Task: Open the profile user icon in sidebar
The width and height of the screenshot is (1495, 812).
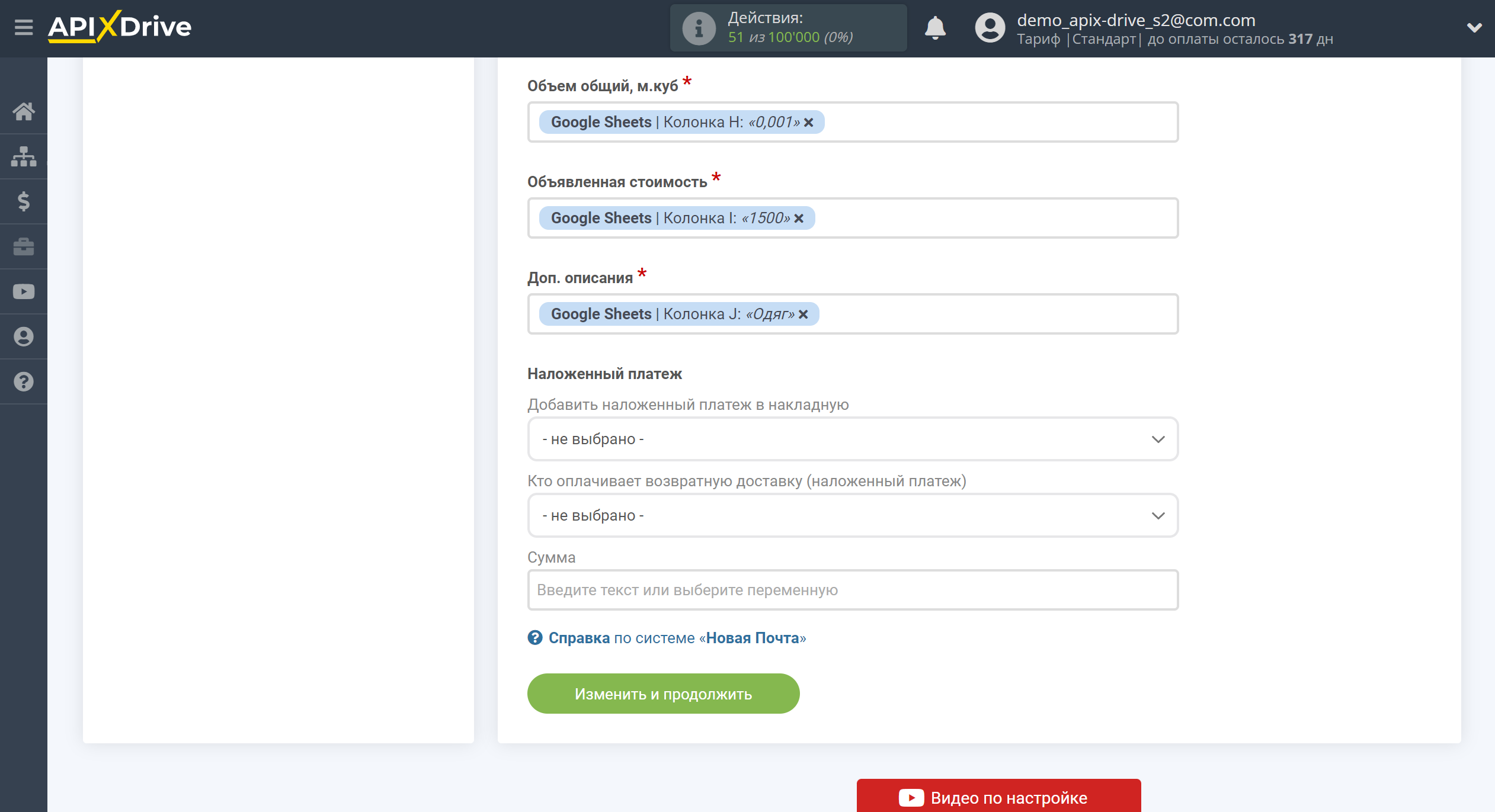Action: [x=24, y=336]
